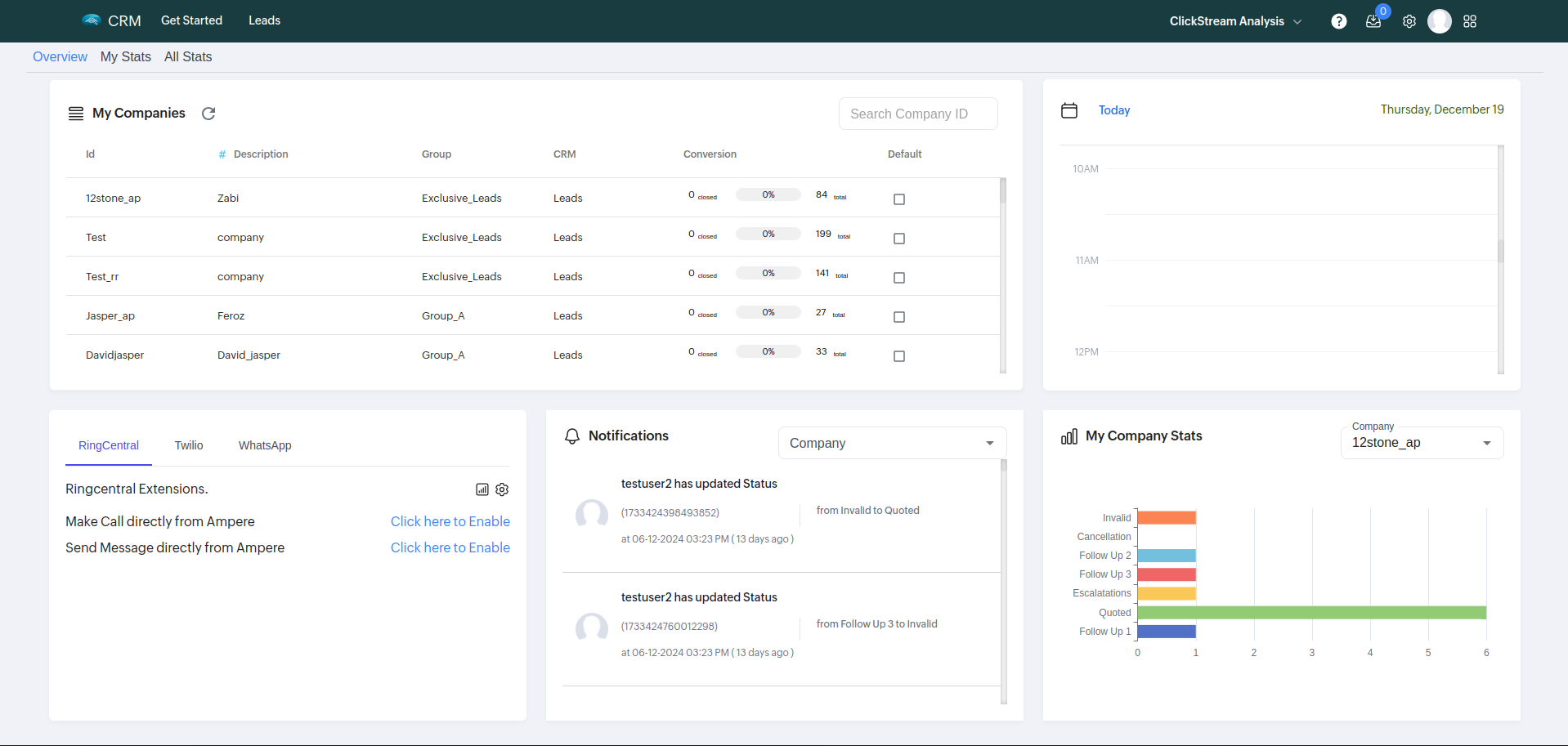Open the Notifications Company dropdown
The height and width of the screenshot is (746, 1568).
pyautogui.click(x=892, y=443)
